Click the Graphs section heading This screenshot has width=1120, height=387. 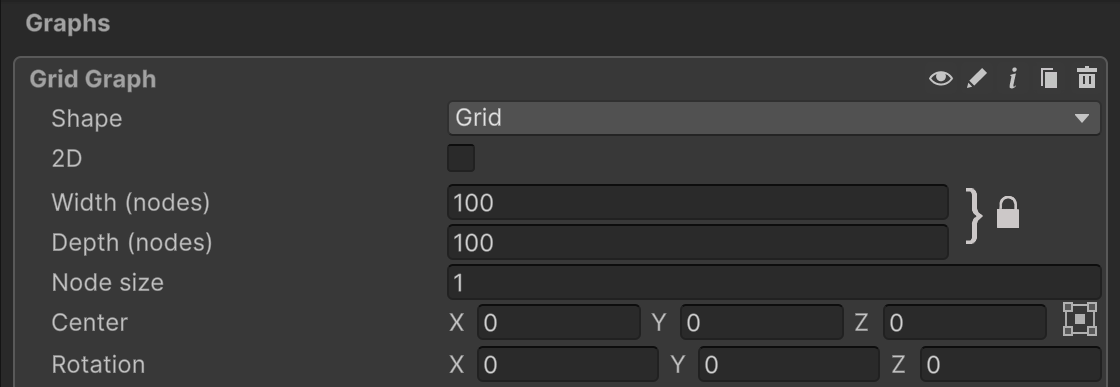click(x=68, y=23)
